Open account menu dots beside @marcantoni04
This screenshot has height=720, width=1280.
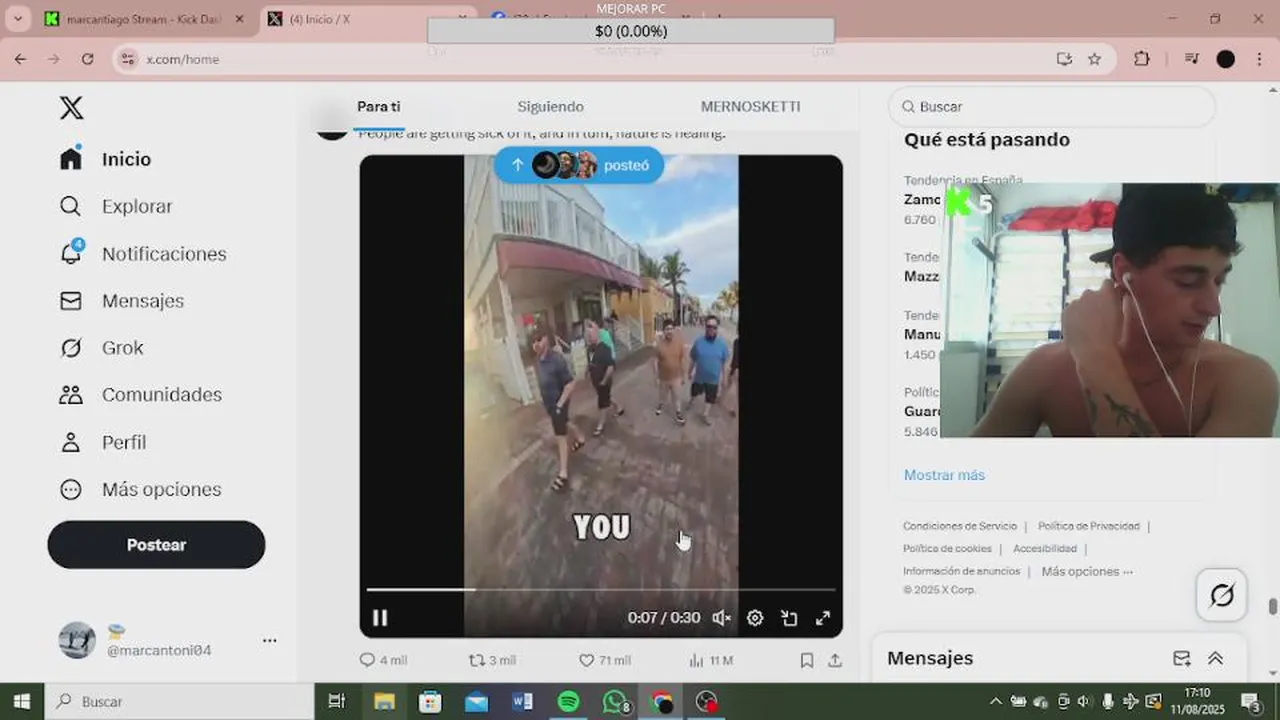pos(269,640)
